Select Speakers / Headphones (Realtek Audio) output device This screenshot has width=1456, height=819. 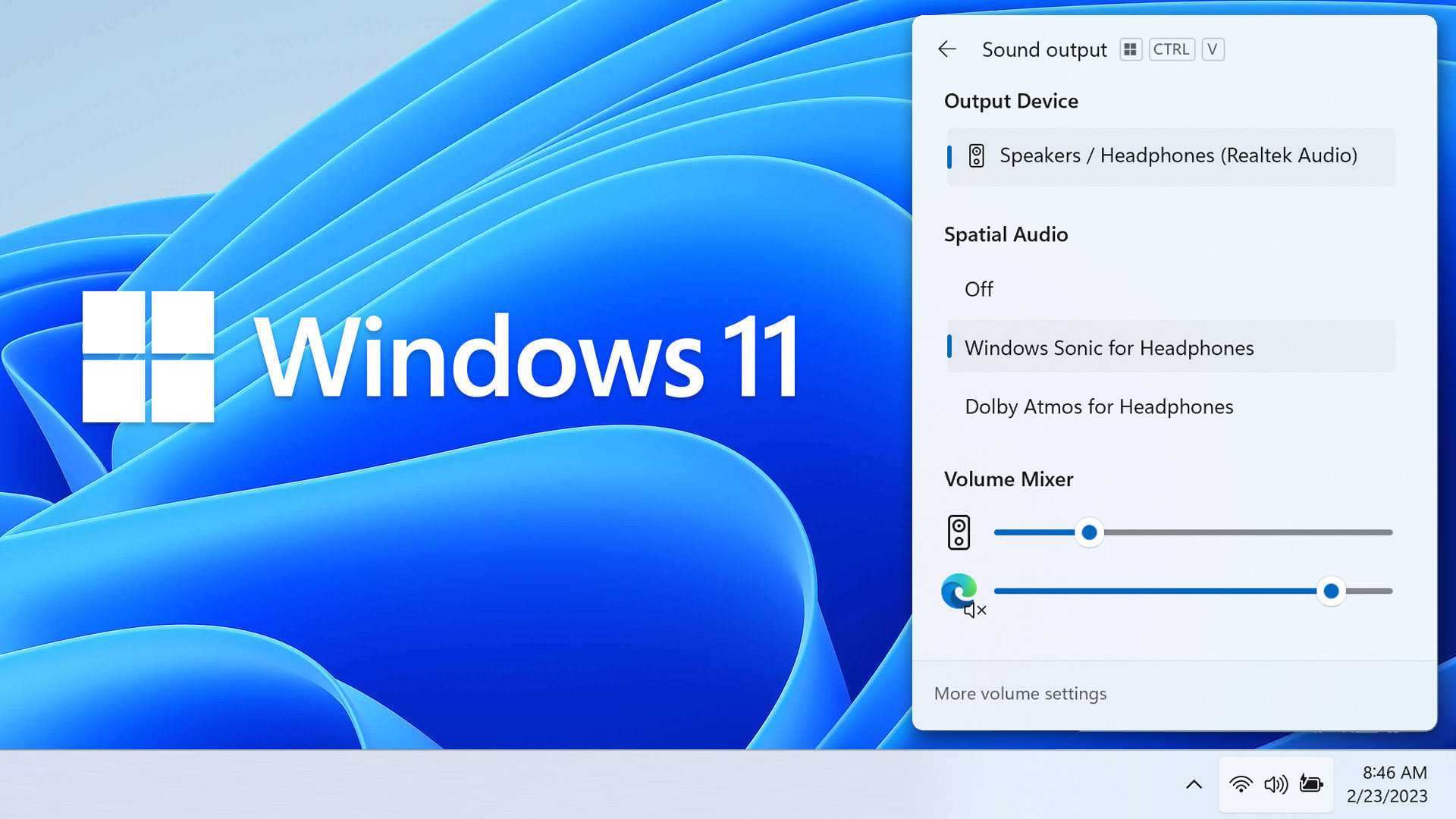coord(1171,156)
